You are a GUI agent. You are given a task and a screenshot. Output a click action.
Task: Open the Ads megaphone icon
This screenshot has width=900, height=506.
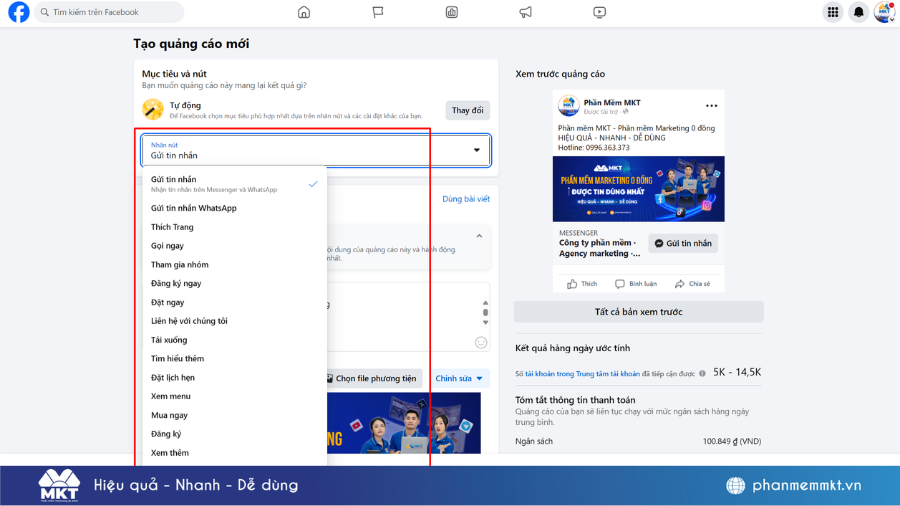(x=525, y=12)
